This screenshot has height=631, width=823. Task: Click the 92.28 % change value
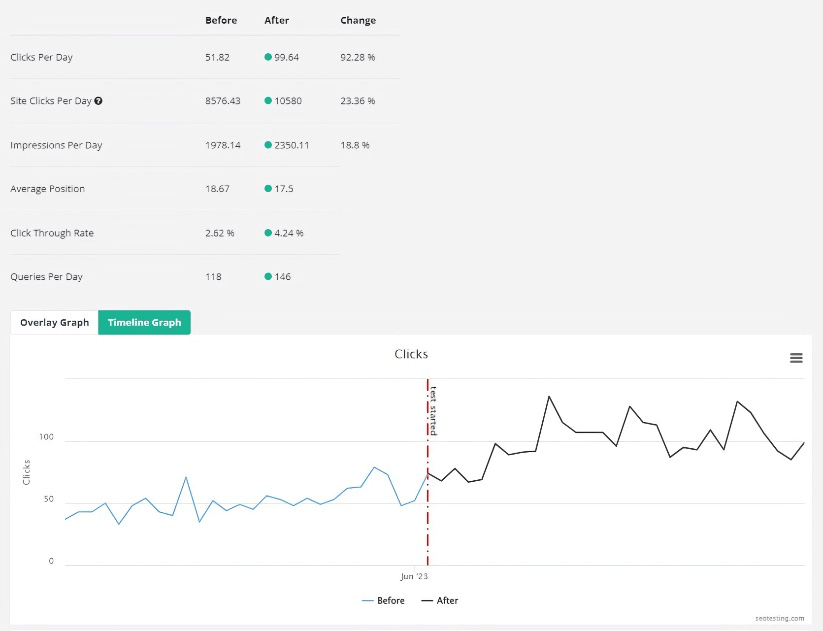pos(358,57)
